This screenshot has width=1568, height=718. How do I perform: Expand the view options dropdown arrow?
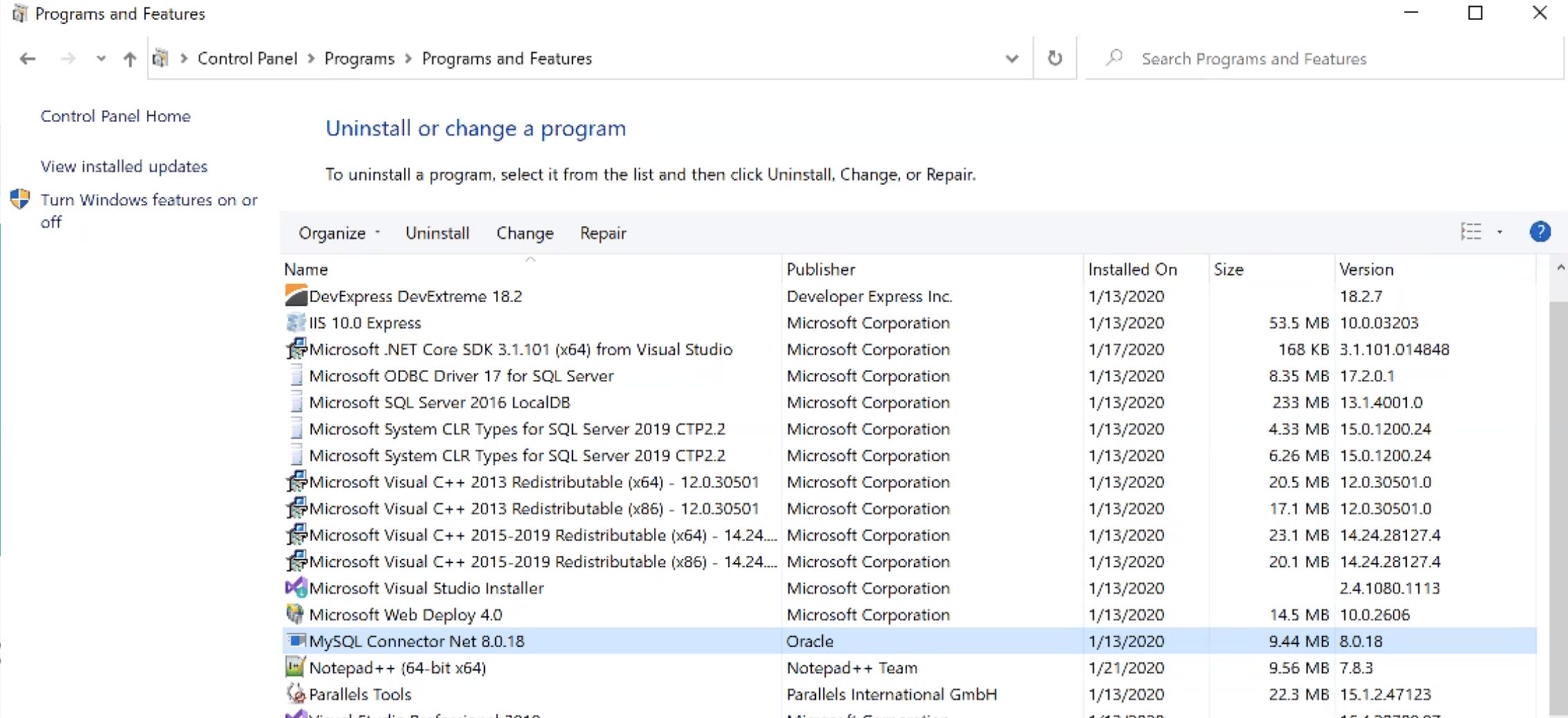[x=1499, y=232]
